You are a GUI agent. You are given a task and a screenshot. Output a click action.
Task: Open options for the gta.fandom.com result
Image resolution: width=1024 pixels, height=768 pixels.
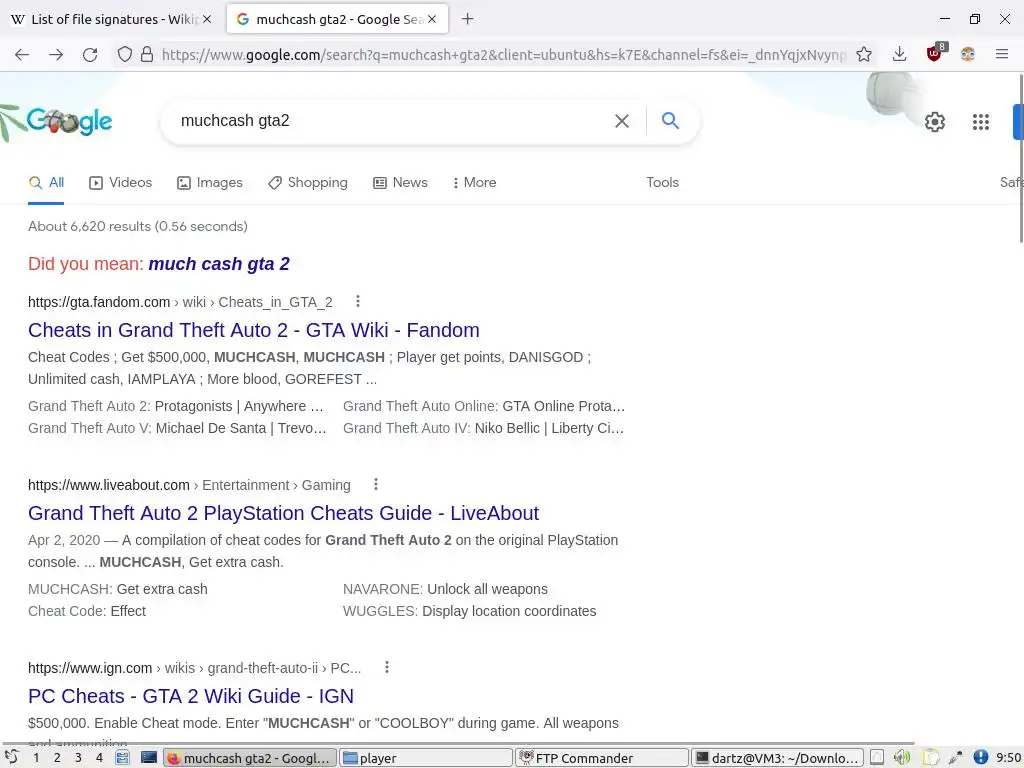tap(357, 301)
